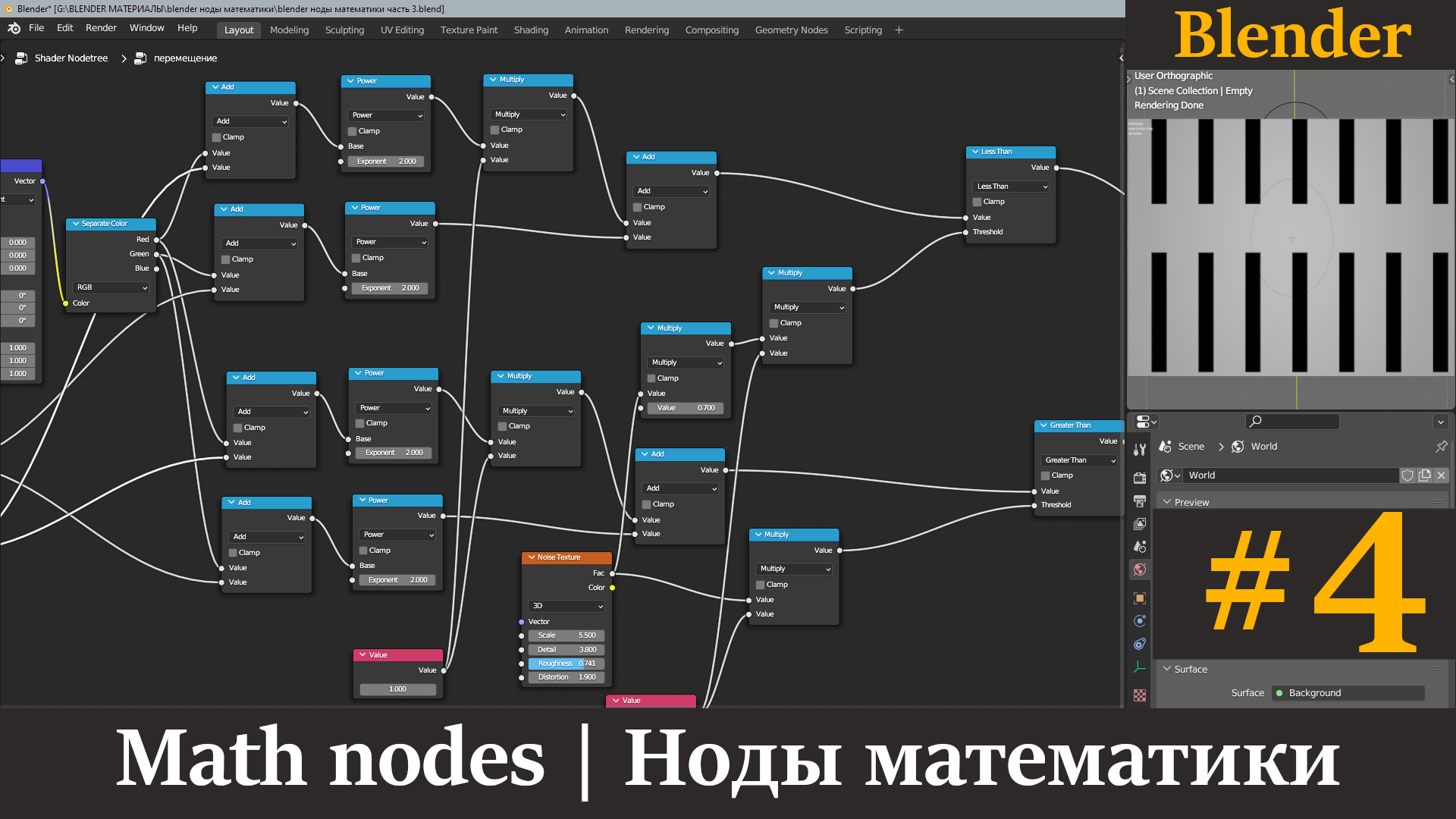The width and height of the screenshot is (1456, 819).
Task: Select the Render properties tab
Action: tap(1140, 476)
